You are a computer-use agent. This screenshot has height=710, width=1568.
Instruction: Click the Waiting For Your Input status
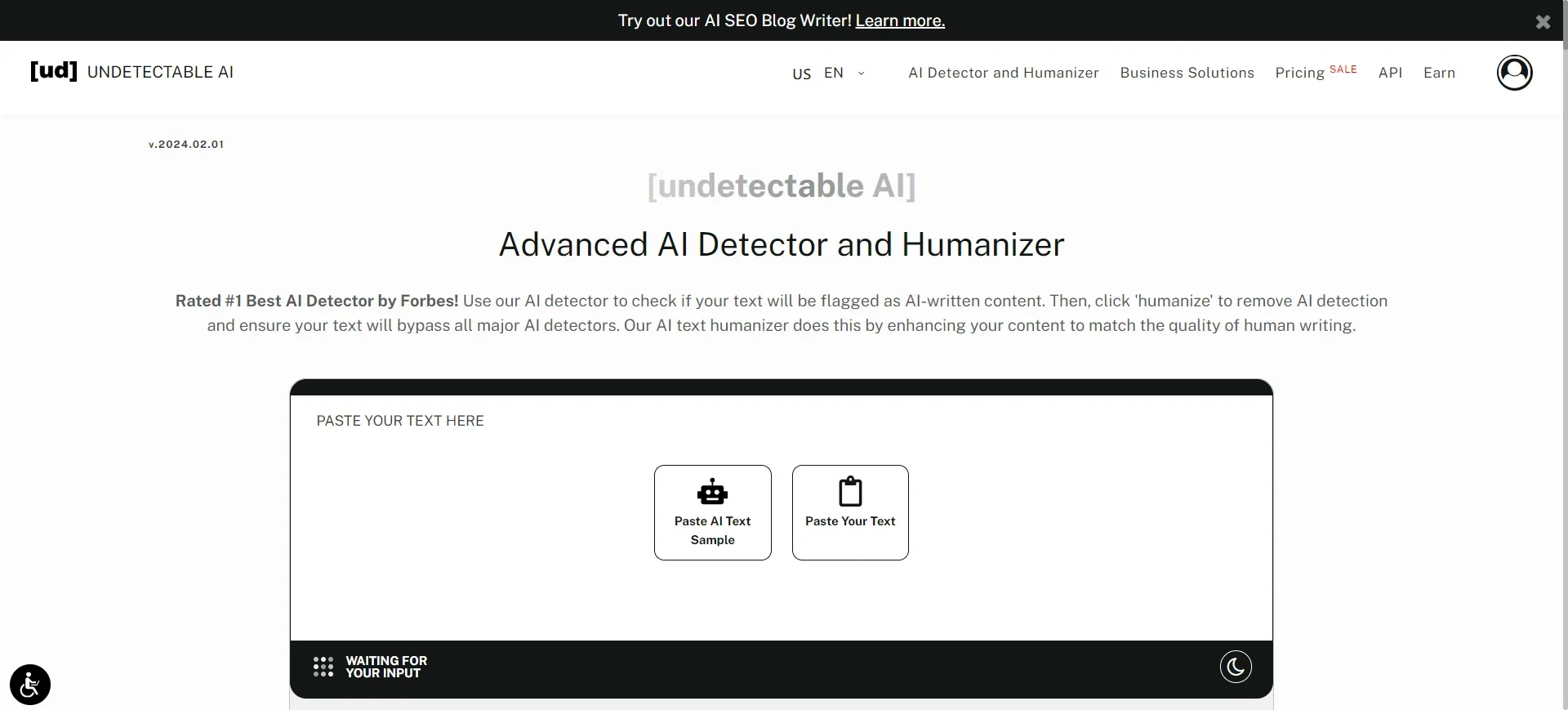pyautogui.click(x=386, y=667)
